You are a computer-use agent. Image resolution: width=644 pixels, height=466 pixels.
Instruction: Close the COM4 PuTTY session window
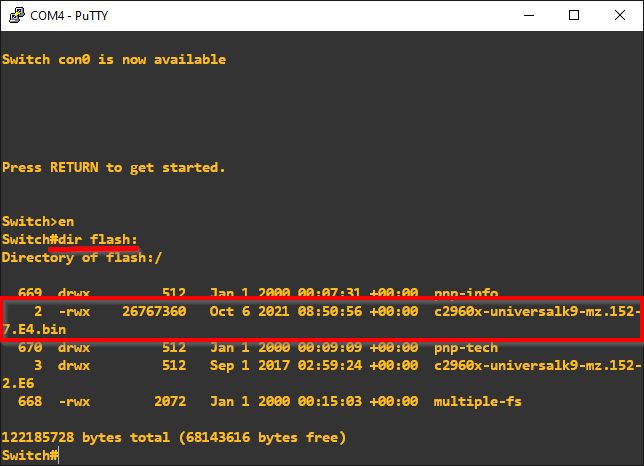pos(620,15)
